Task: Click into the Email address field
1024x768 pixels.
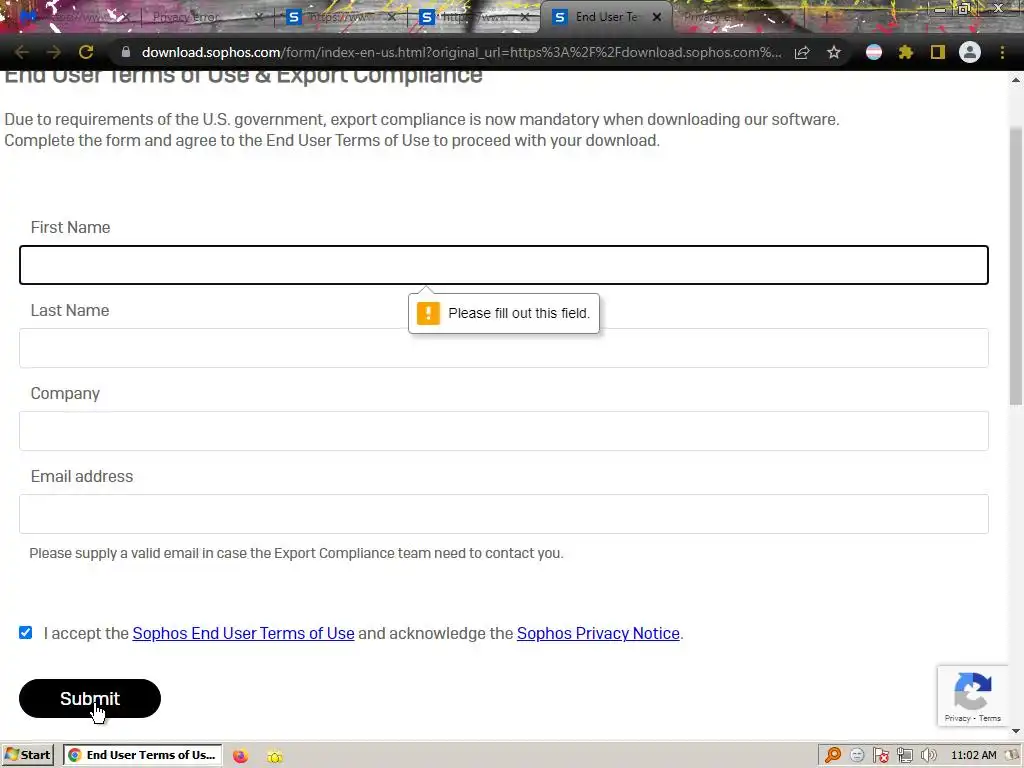Action: (x=504, y=514)
